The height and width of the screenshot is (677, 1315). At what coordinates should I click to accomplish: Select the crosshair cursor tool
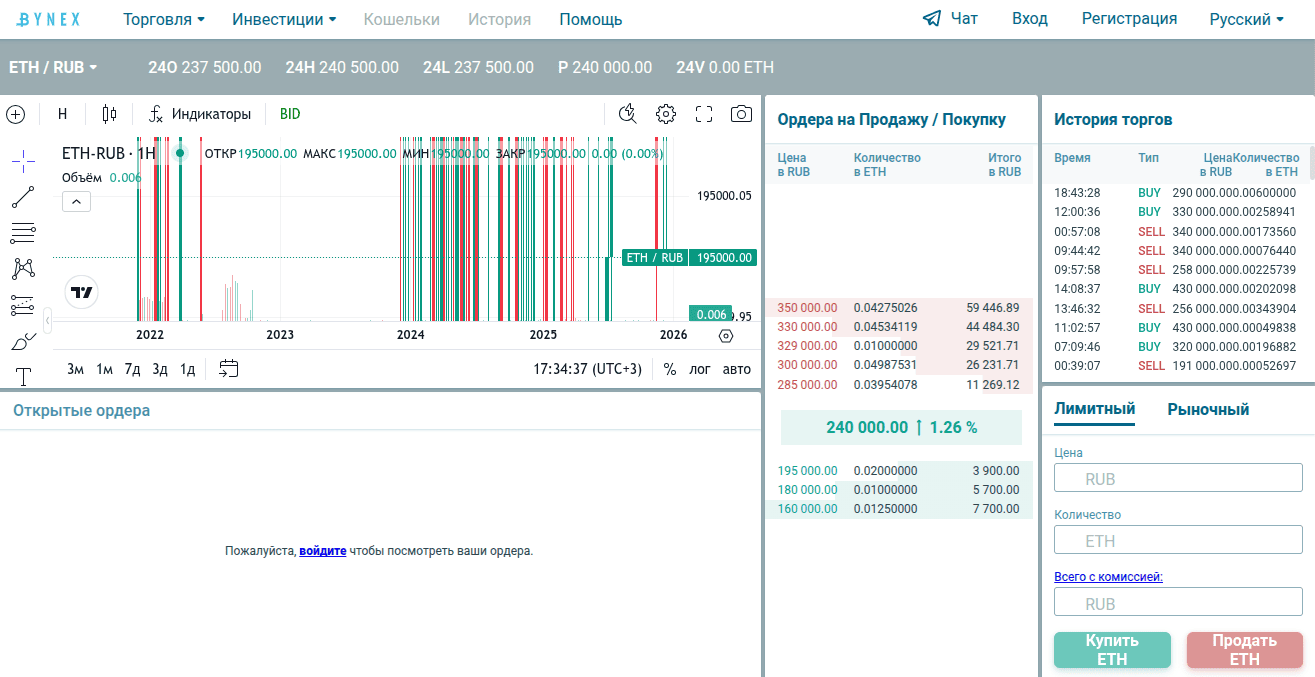(22, 160)
